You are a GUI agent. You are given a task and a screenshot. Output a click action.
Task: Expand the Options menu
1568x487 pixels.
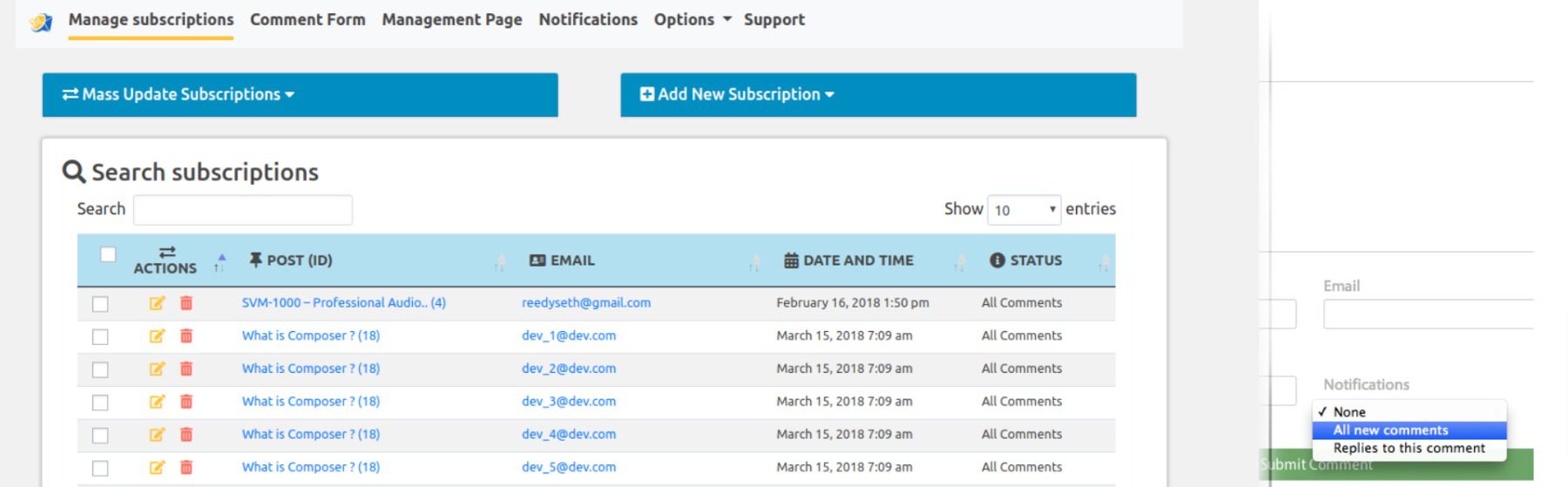[693, 19]
